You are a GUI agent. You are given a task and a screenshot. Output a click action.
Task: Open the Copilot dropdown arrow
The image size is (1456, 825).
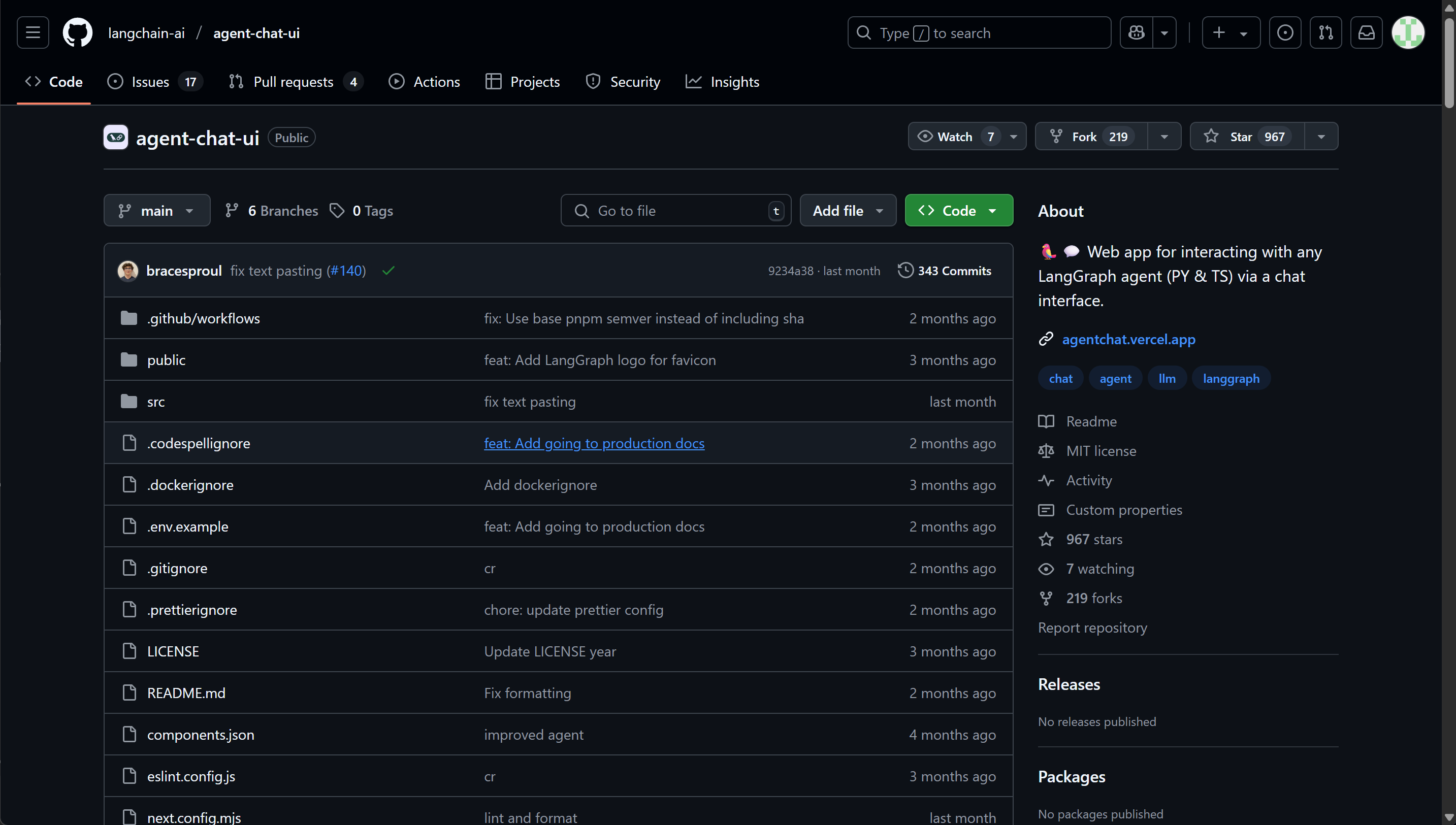[x=1164, y=33]
